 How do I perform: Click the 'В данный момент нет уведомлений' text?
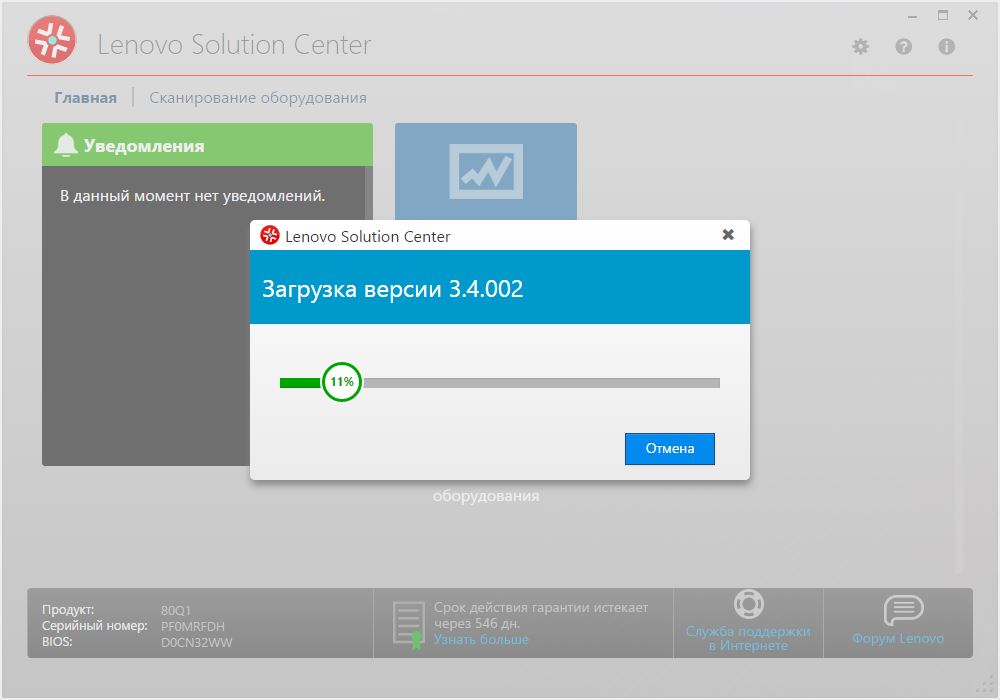tap(193, 196)
